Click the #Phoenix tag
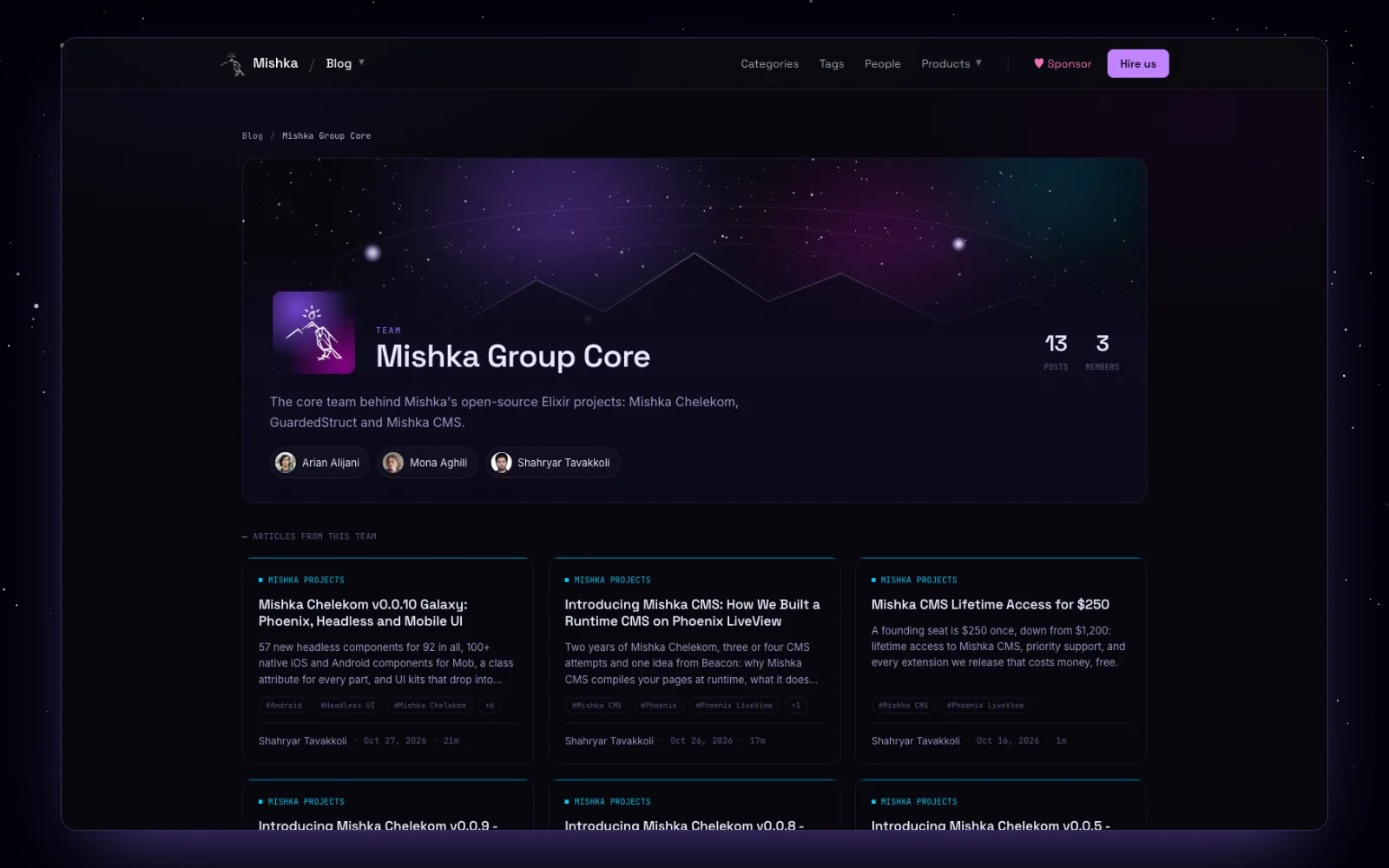The image size is (1389, 868). [658, 706]
